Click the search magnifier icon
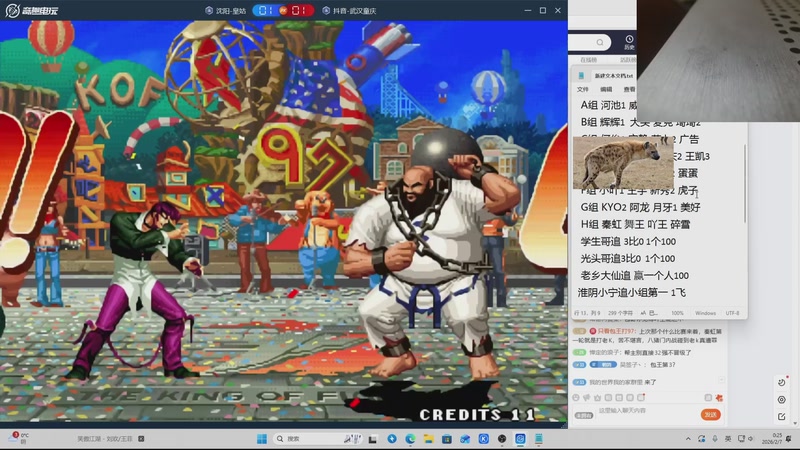800x450 pixels. coord(600,42)
